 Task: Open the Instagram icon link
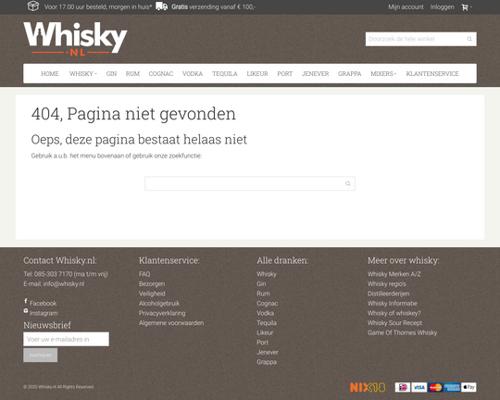pos(26,311)
